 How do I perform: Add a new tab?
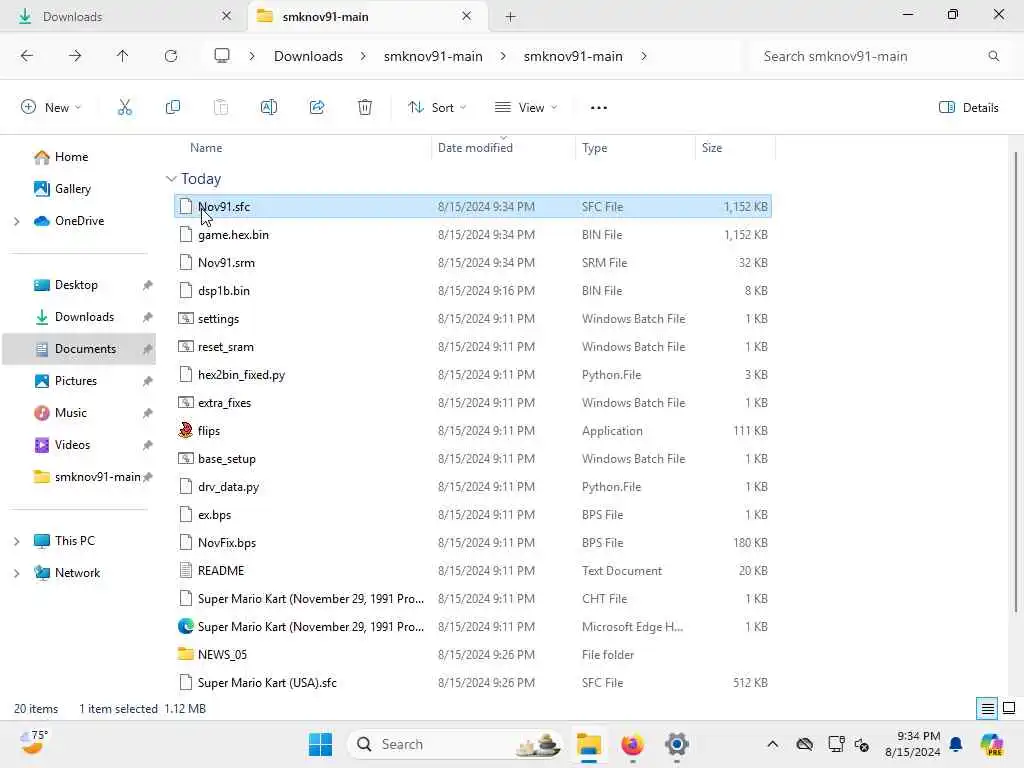pyautogui.click(x=511, y=17)
